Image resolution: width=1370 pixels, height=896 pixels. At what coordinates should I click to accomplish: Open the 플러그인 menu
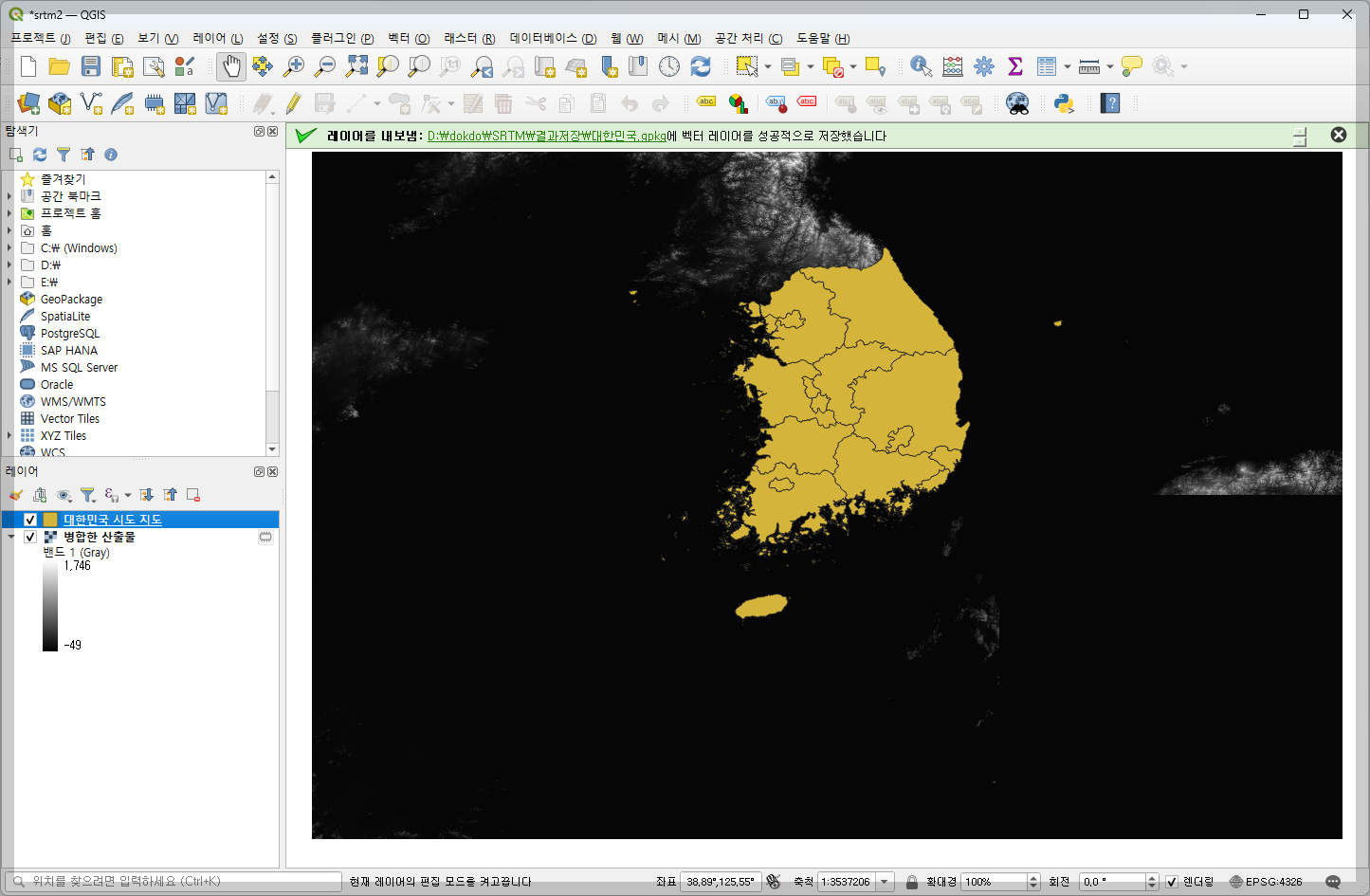[342, 38]
